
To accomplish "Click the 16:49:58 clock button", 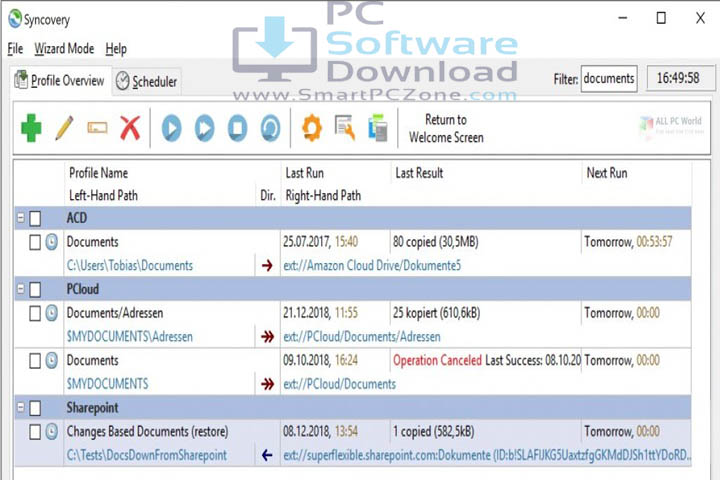I will coord(680,78).
